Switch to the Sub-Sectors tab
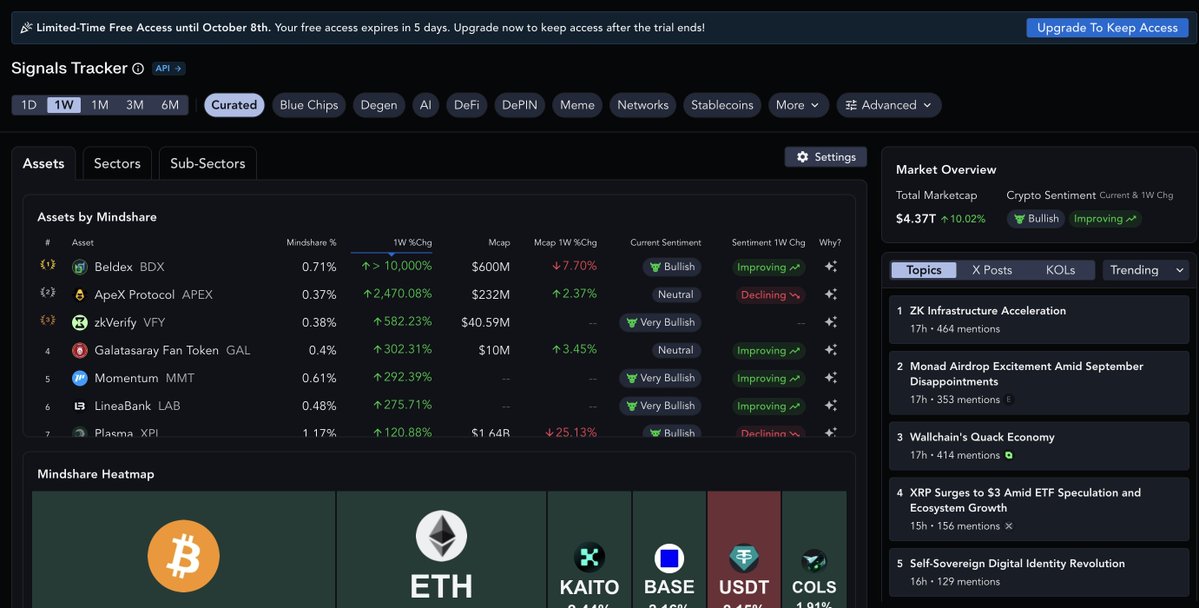The image size is (1199, 608). point(207,164)
